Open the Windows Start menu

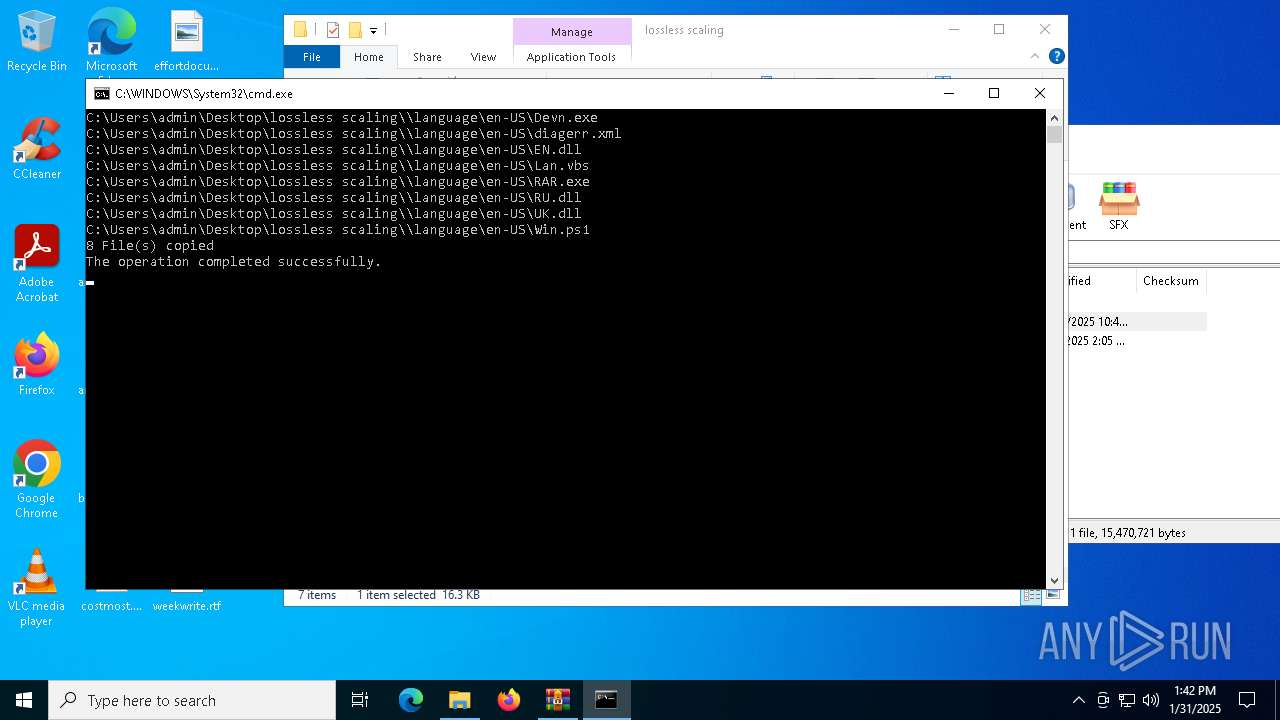[x=24, y=700]
